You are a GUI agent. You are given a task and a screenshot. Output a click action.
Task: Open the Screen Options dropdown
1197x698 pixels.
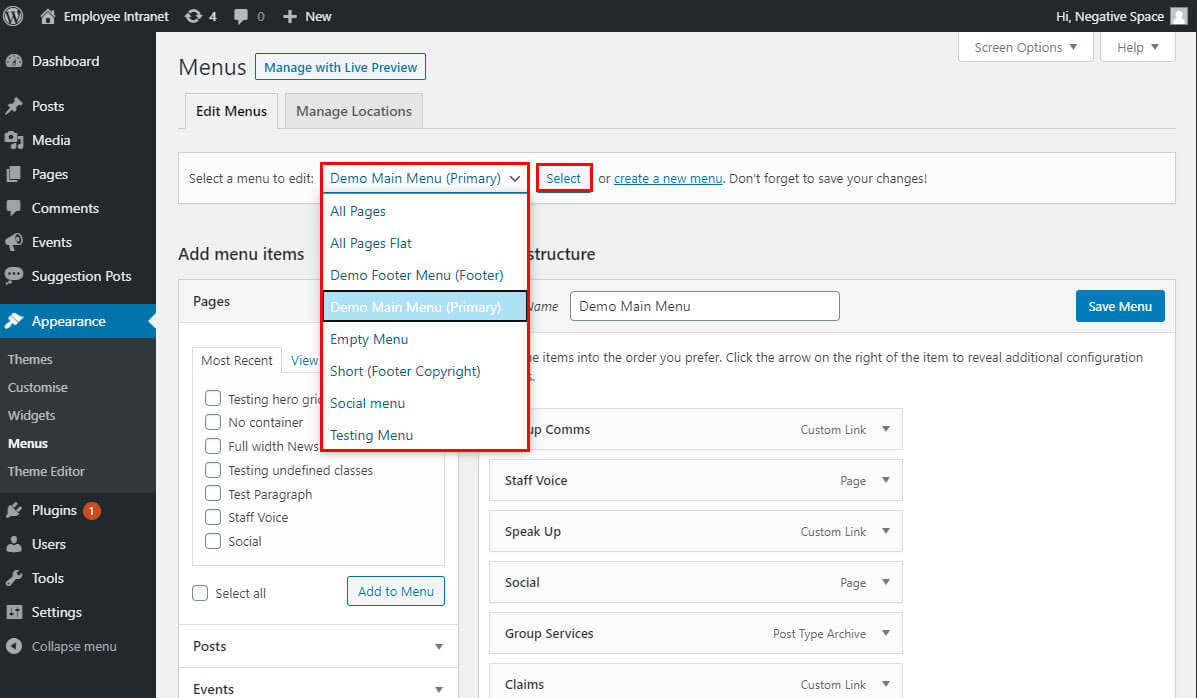1025,47
